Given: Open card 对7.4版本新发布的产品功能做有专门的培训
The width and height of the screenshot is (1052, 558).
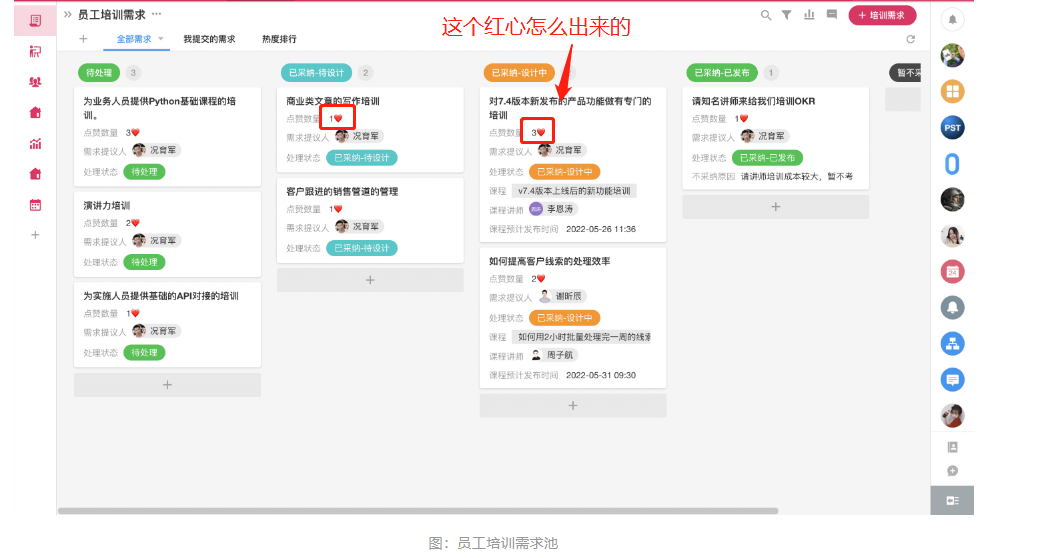Looking at the screenshot, I should tap(573, 164).
